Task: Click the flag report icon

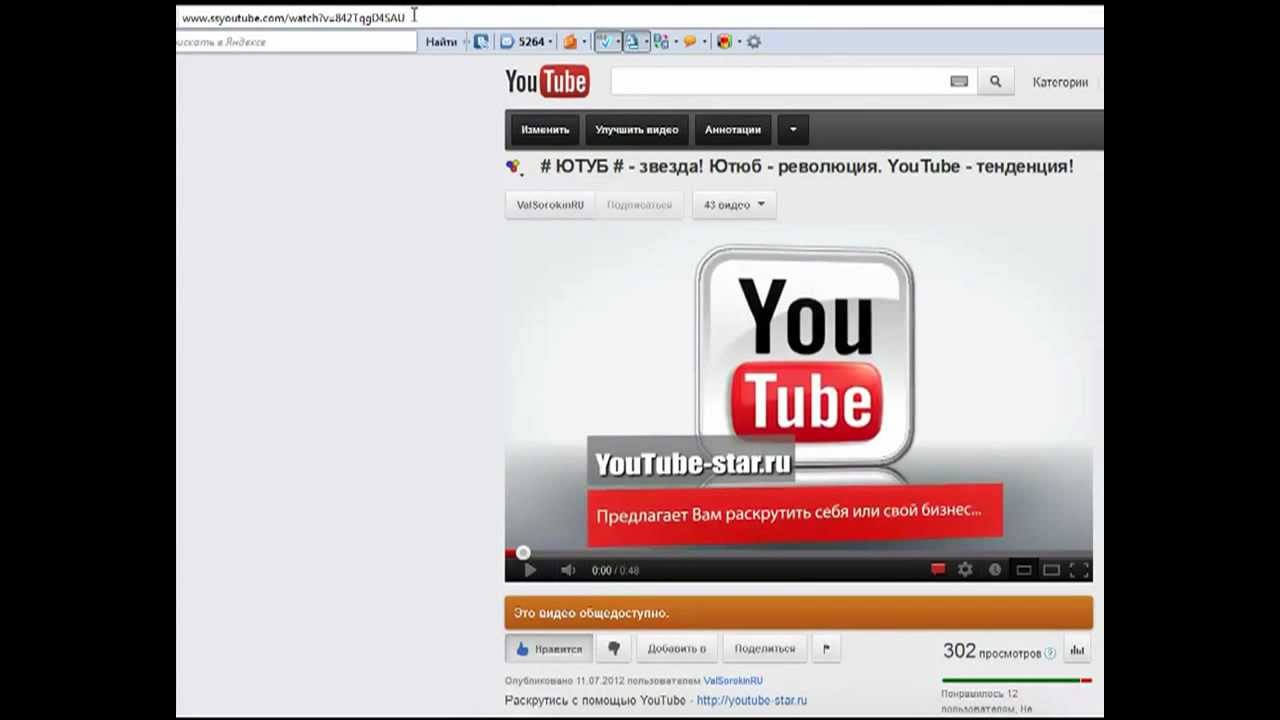Action: (826, 649)
